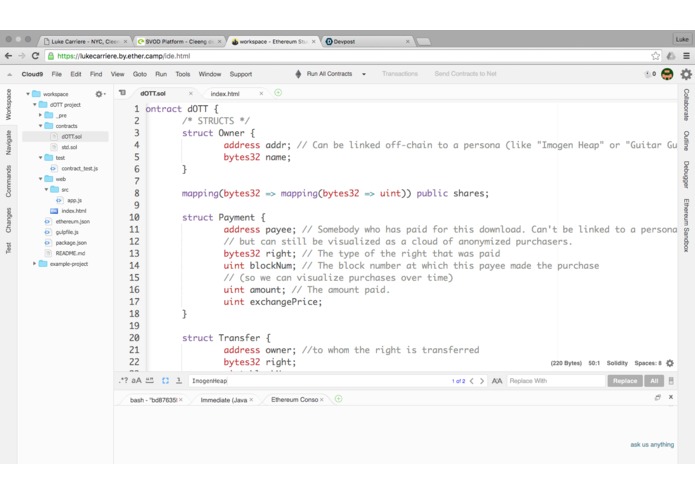Viewport: 695px width, 494px height.
Task: Toggle search in selection option
Action: tap(165, 381)
